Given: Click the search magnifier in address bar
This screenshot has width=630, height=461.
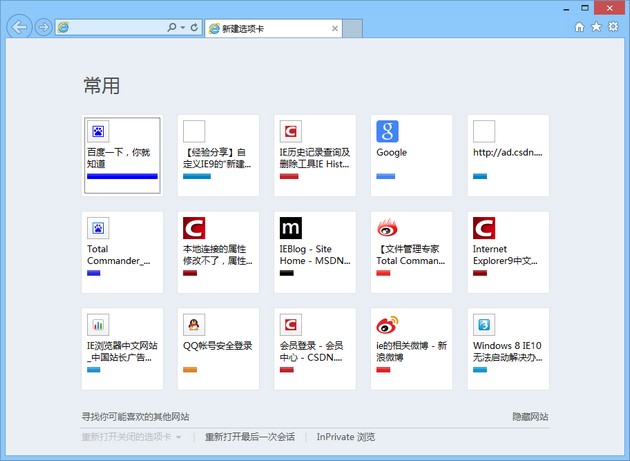Looking at the screenshot, I should pyautogui.click(x=172, y=27).
